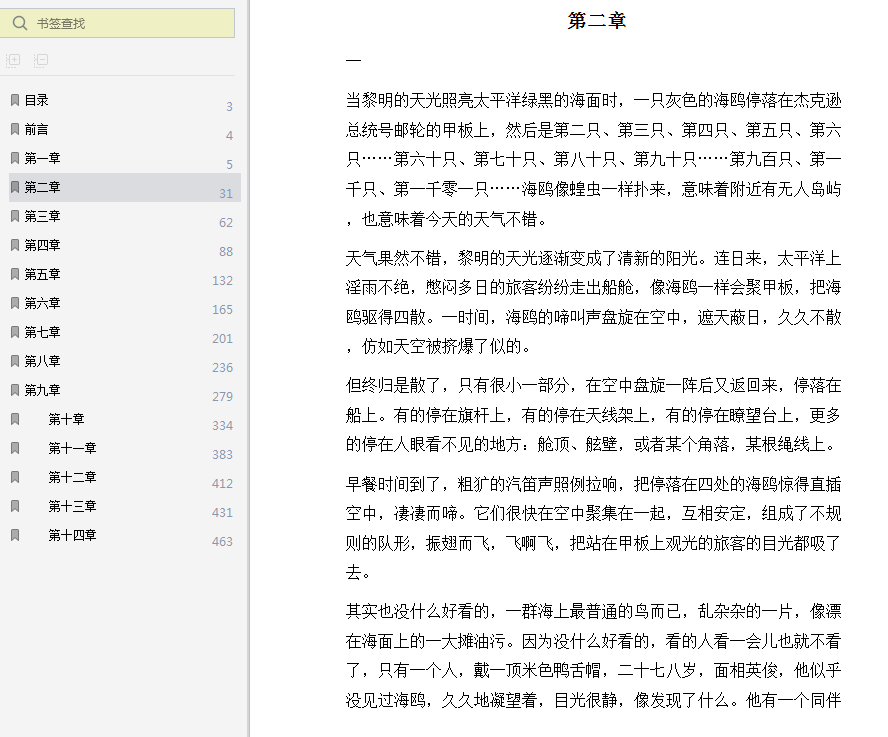Click page number 3 next to 目录
Image resolution: width=888 pixels, height=737 pixels.
tap(229, 106)
